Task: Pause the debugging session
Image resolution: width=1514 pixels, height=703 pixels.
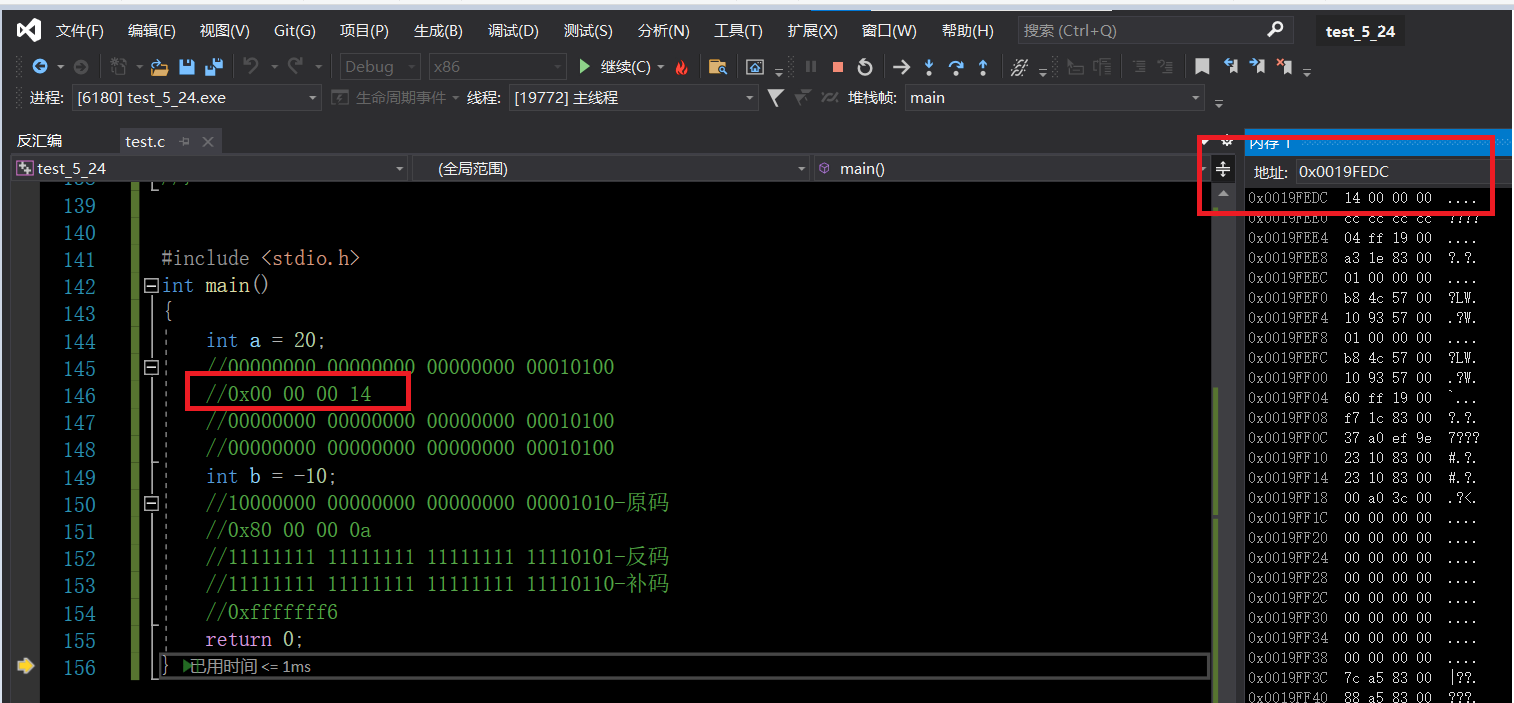Action: click(811, 67)
